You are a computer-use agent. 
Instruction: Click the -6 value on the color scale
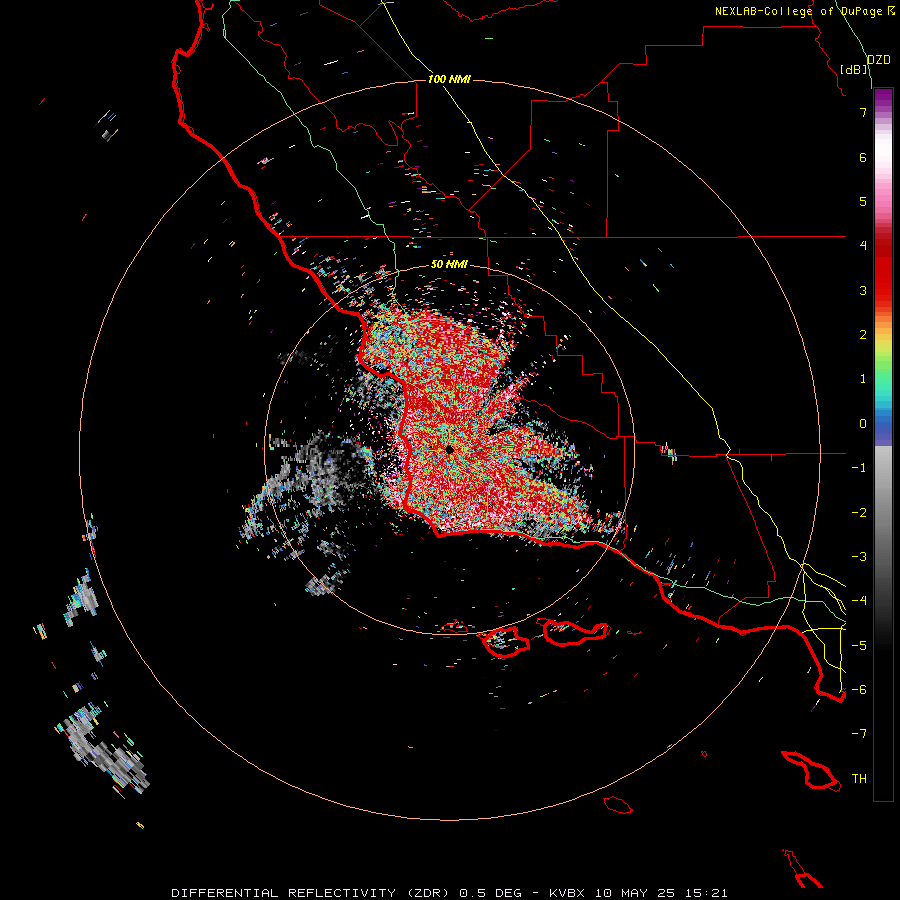pos(859,689)
